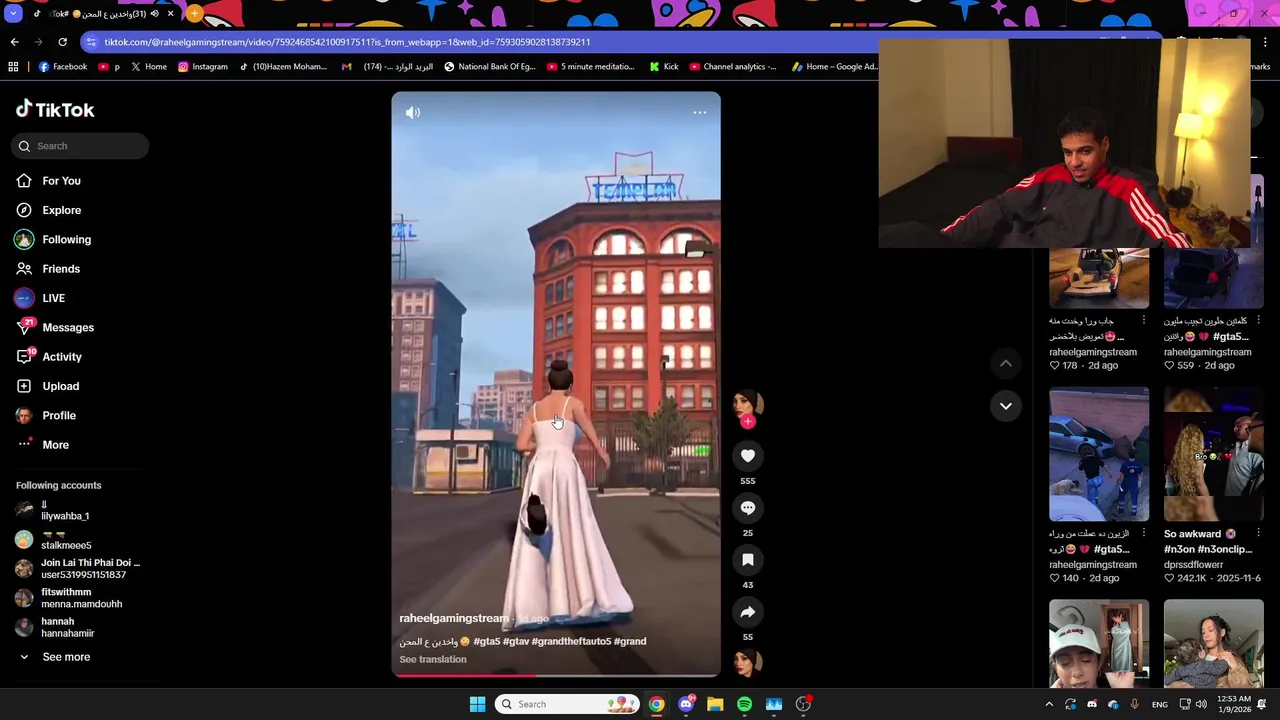Open File Explorer from taskbar
The height and width of the screenshot is (720, 1280).
(715, 704)
